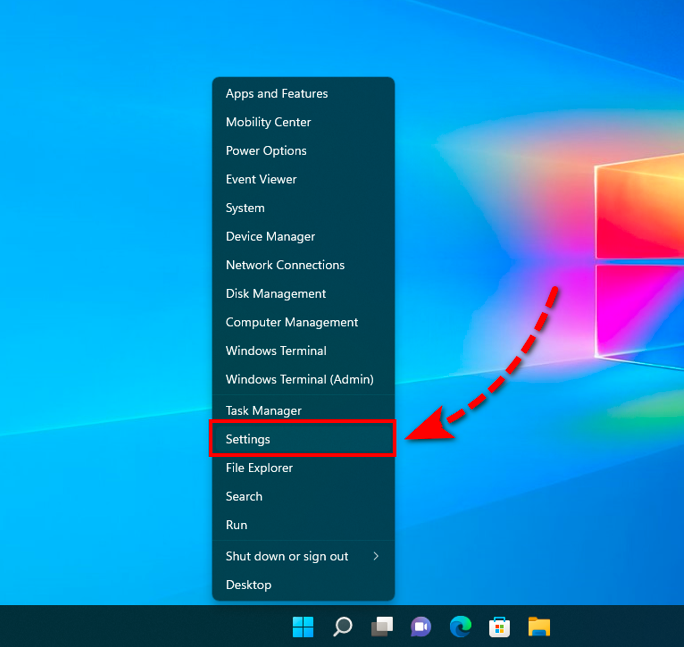Open Task View from the taskbar

coord(382,626)
